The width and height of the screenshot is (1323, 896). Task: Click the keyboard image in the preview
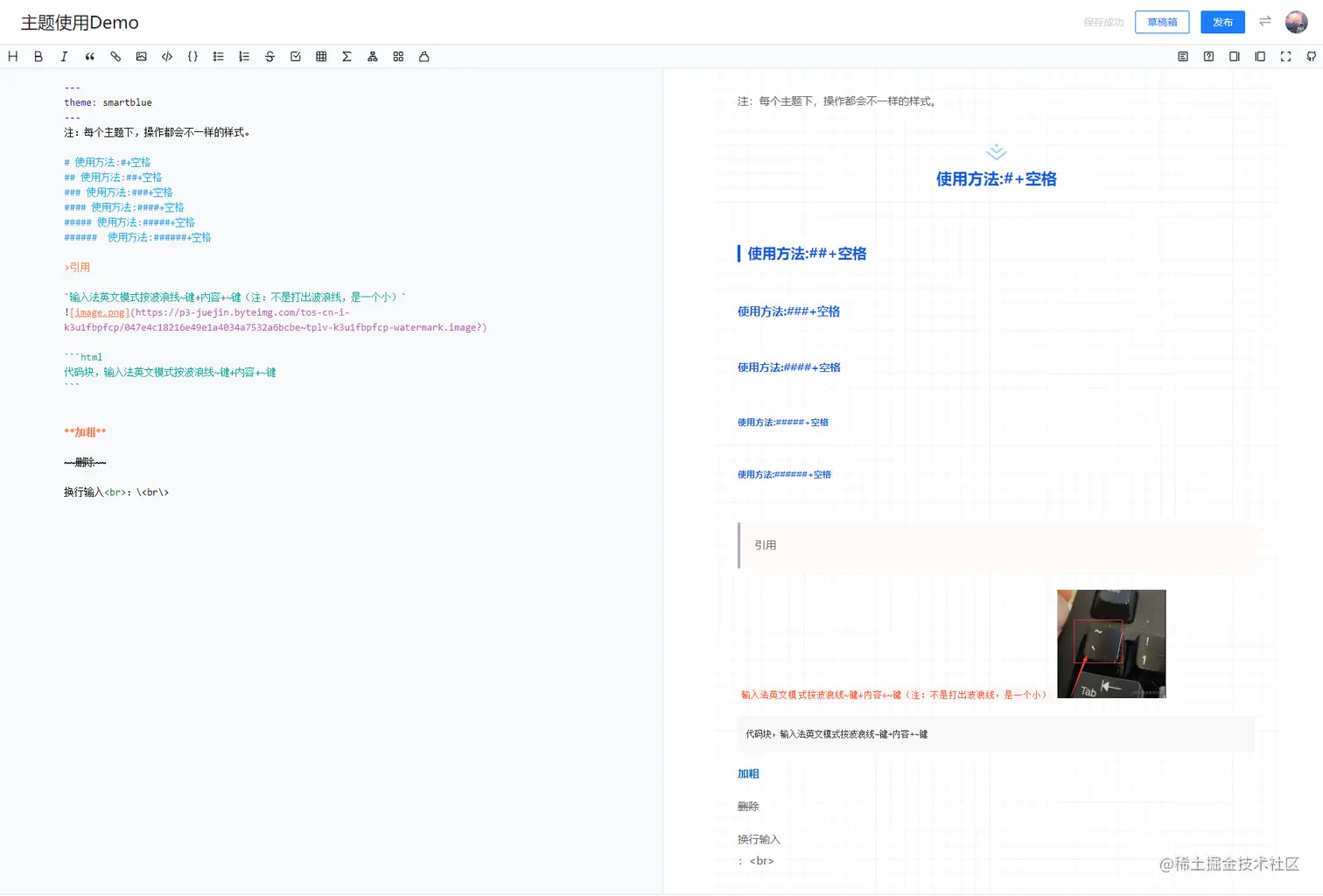click(1111, 644)
